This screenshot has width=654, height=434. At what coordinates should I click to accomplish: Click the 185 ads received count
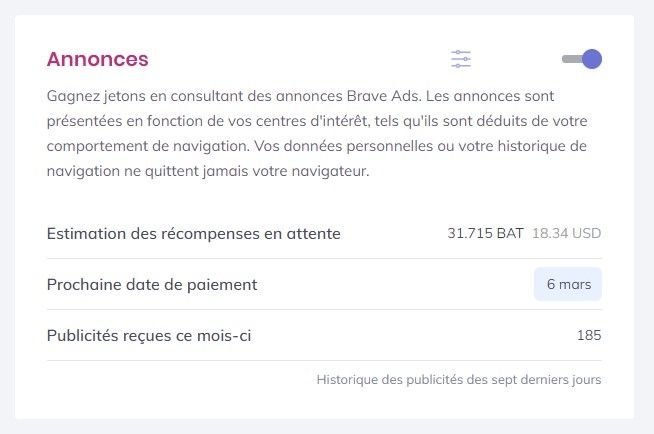pos(589,335)
